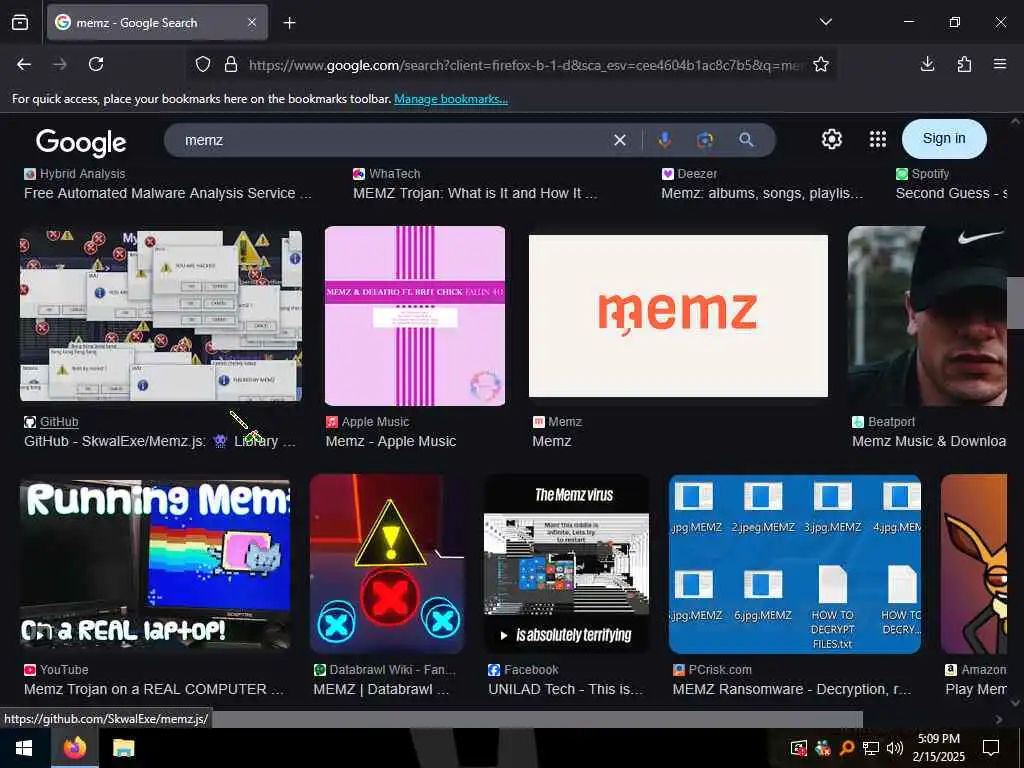Image resolution: width=1024 pixels, height=768 pixels.
Task: Reload the current page
Action: pos(96,64)
